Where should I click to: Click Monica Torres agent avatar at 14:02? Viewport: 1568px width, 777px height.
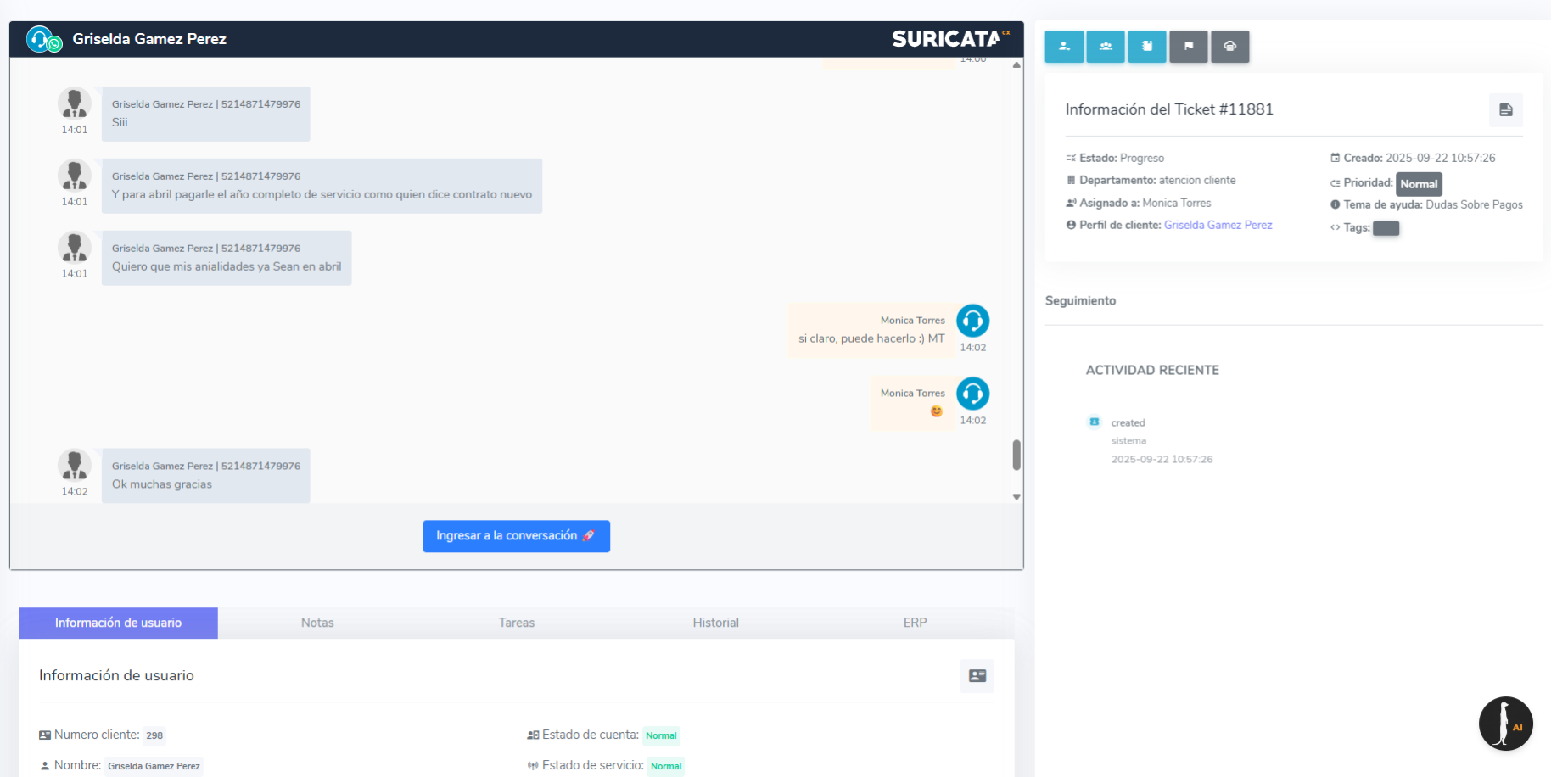(x=972, y=321)
